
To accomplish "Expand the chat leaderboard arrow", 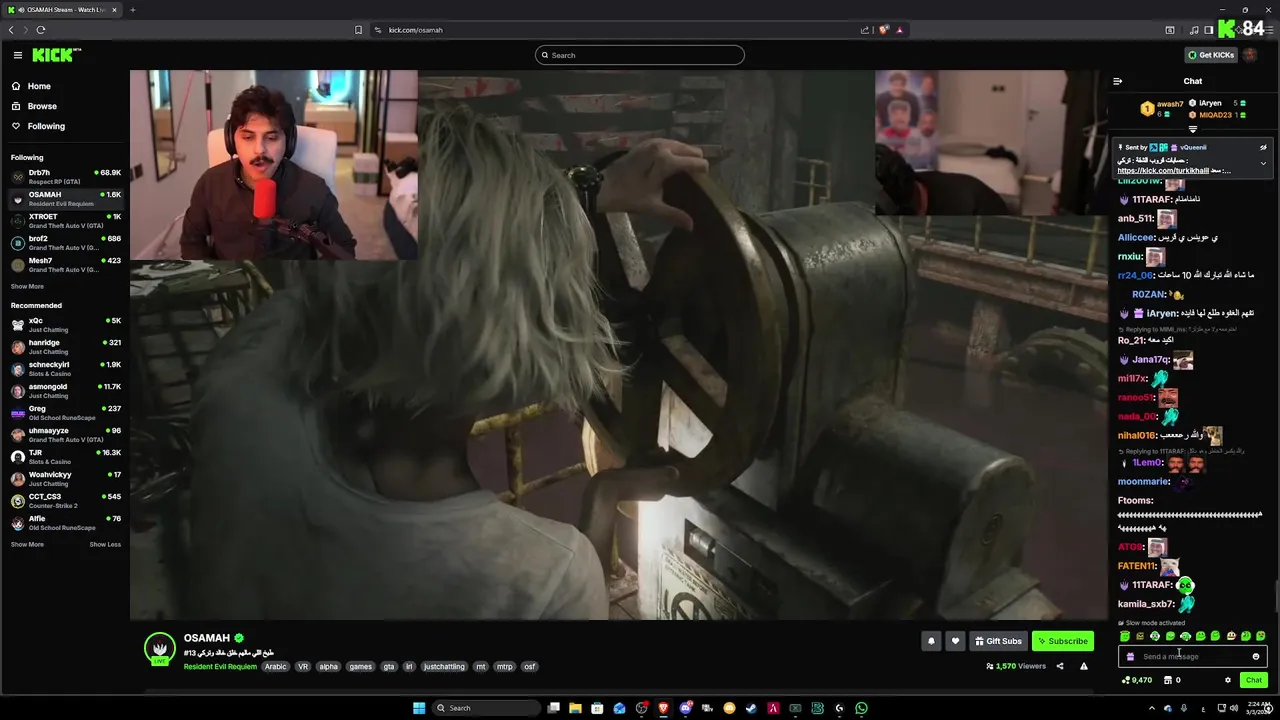I will coord(1192,129).
